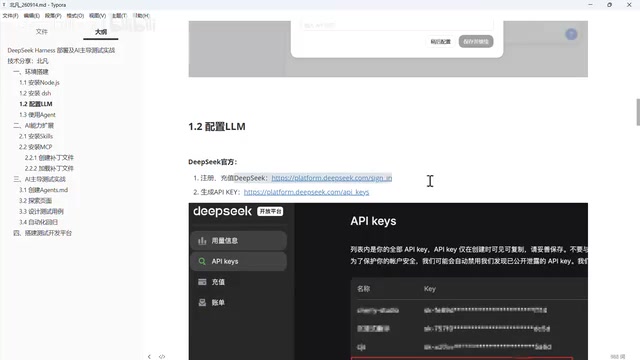640x360 pixels.
Task: Restore down the Typora window
Action: pyautogui.click(x=609, y=4)
